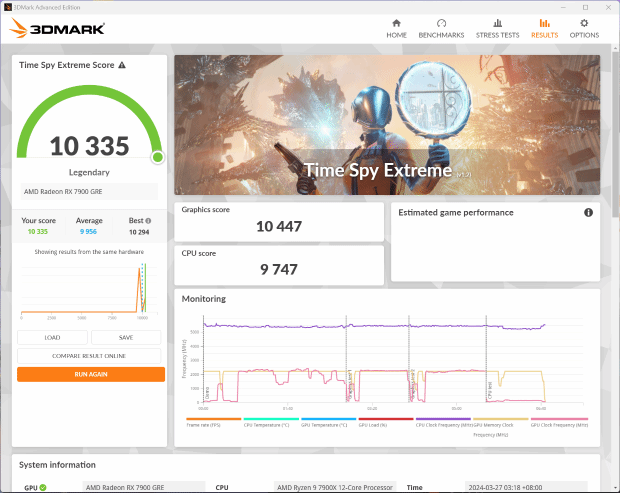The width and height of the screenshot is (620, 493).
Task: Click the Monitoring heading
Action: click(204, 299)
